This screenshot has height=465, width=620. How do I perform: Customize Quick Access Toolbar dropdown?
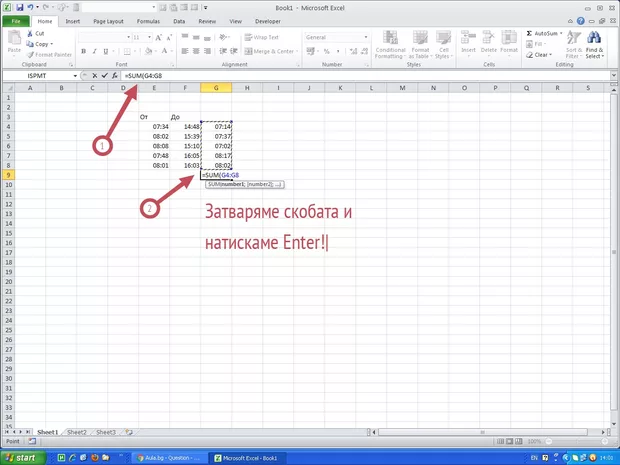click(x=206, y=7)
